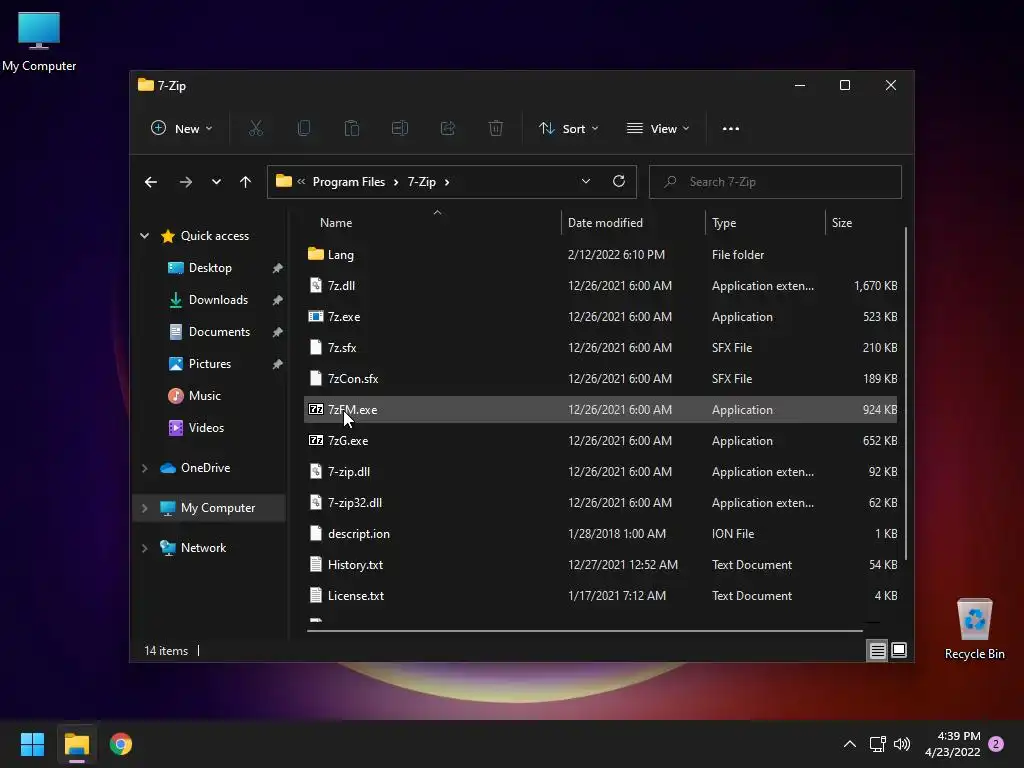The image size is (1024, 768).
Task: Open File Explorer from the taskbar
Action: click(76, 744)
